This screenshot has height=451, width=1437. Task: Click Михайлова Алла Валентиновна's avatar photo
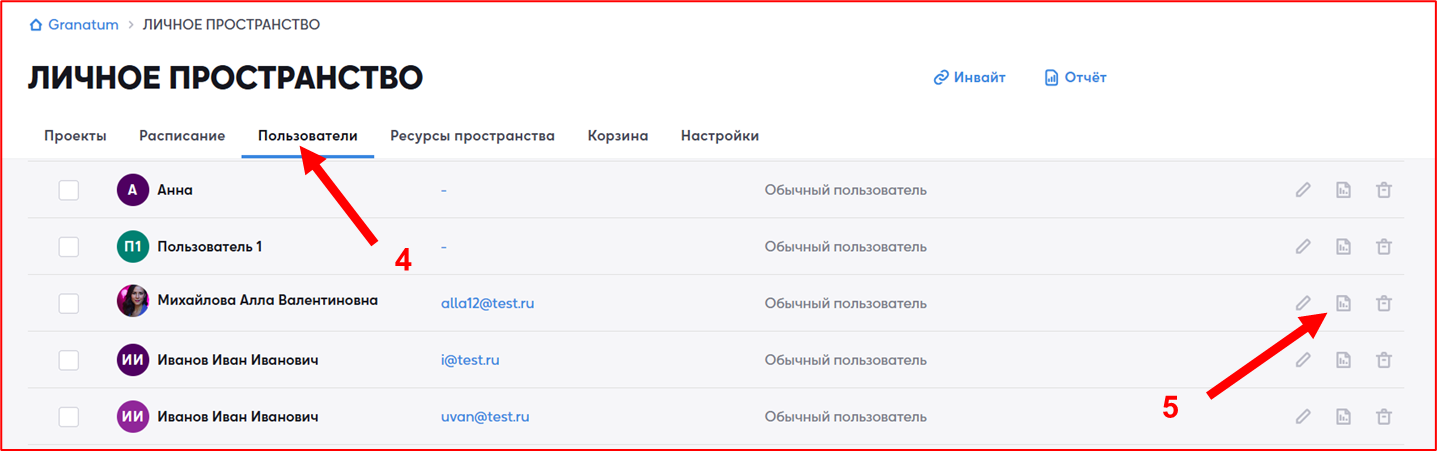pos(133,302)
